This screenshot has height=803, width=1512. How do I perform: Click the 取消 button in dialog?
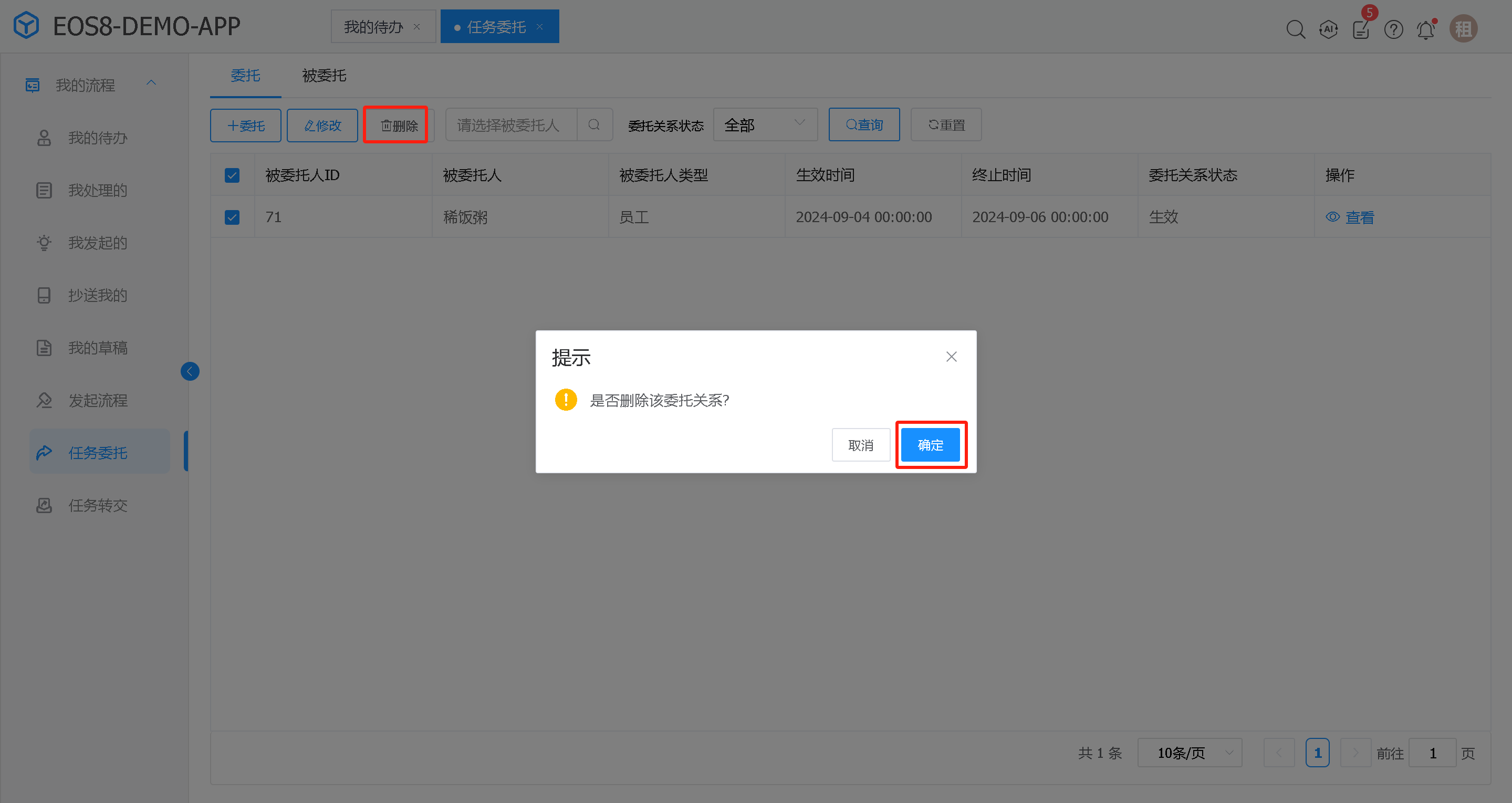pyautogui.click(x=860, y=445)
